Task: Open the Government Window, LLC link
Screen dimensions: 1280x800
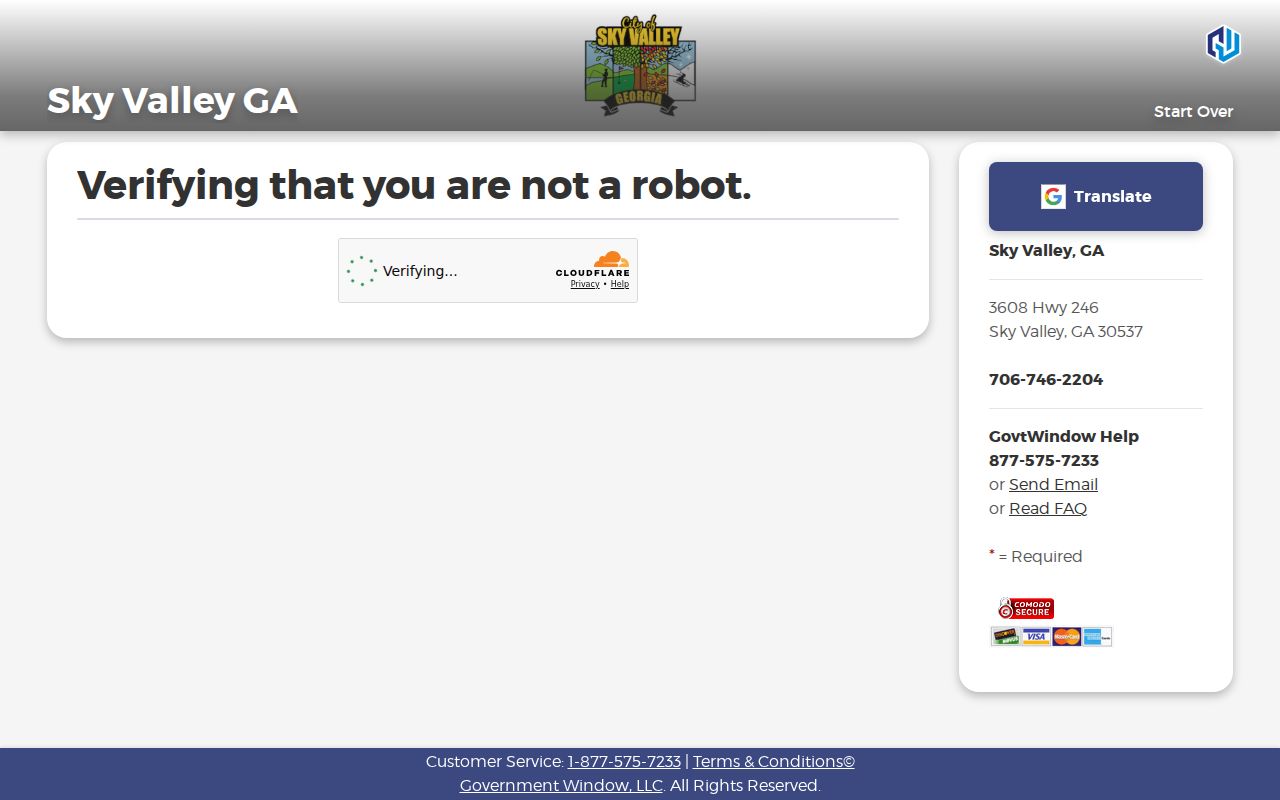Action: [561, 786]
